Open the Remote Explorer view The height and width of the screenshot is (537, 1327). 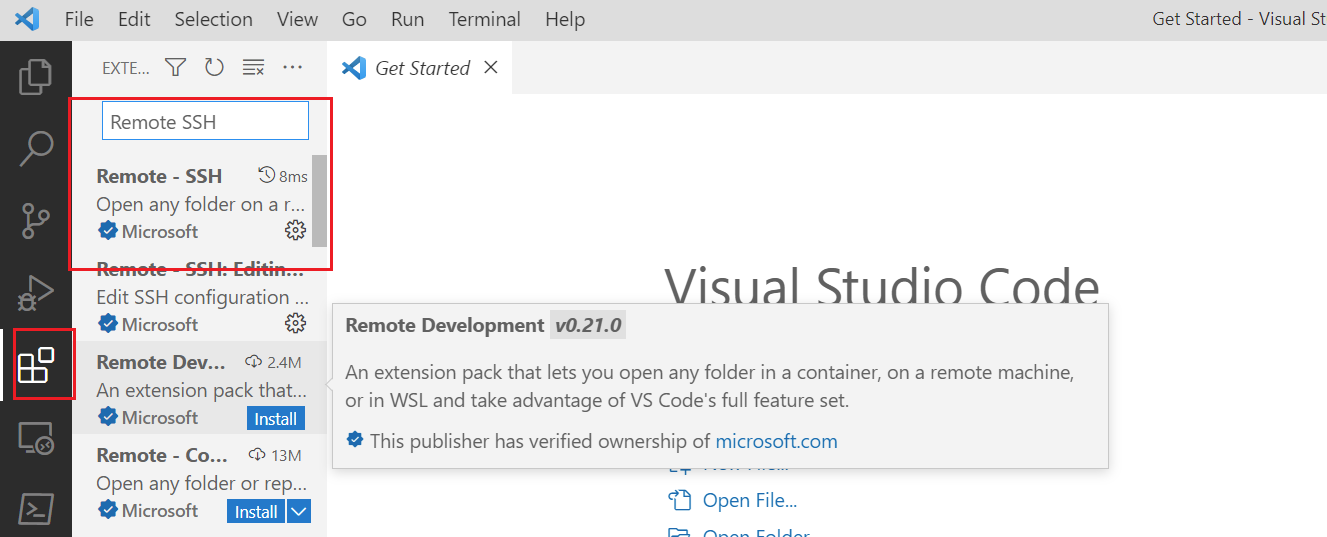pyautogui.click(x=36, y=438)
